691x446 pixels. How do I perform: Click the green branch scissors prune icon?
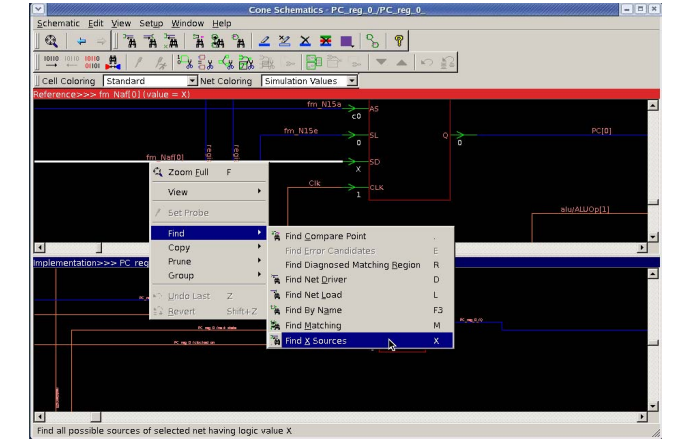(x=226, y=62)
